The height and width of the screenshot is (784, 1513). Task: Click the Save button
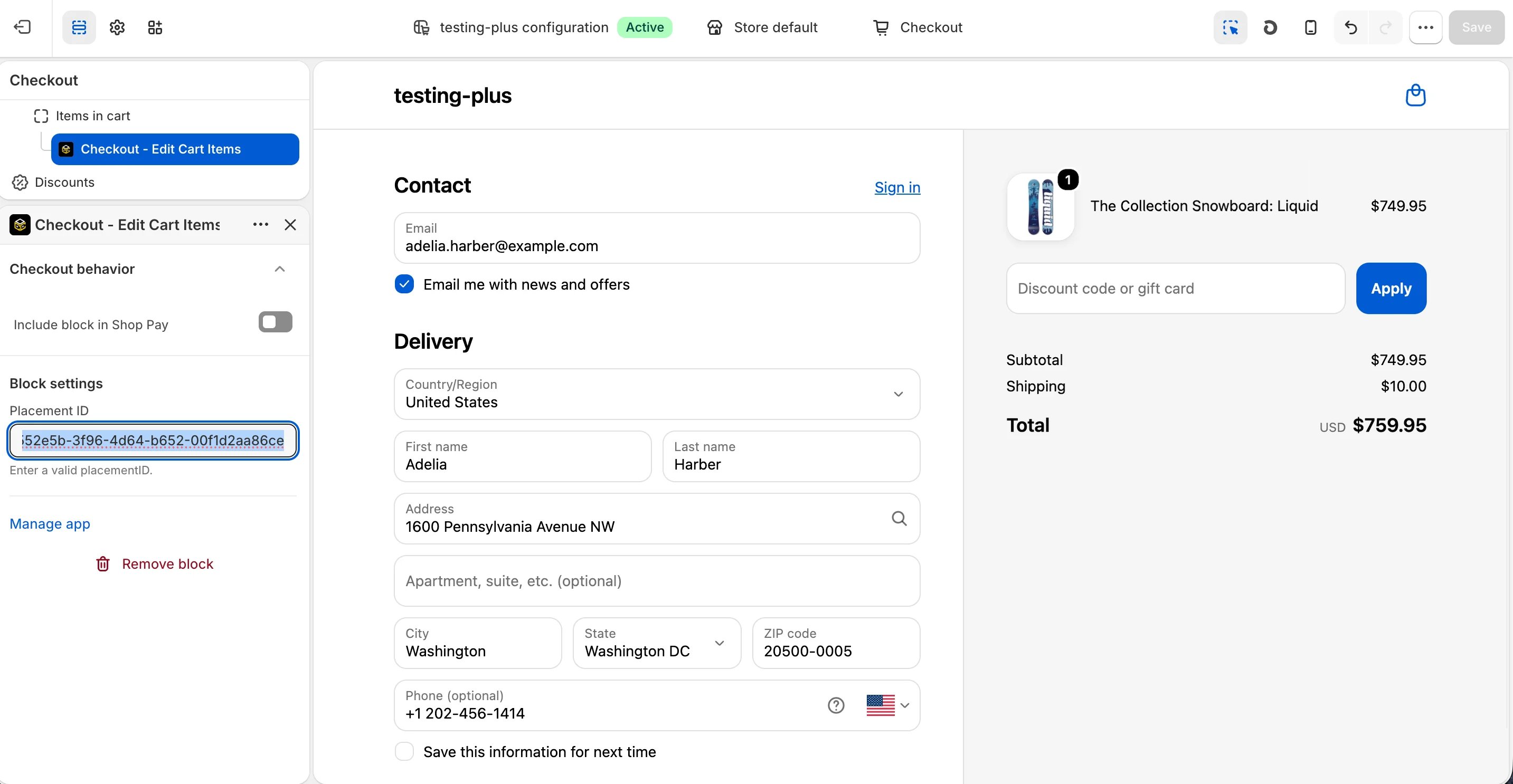1476,27
